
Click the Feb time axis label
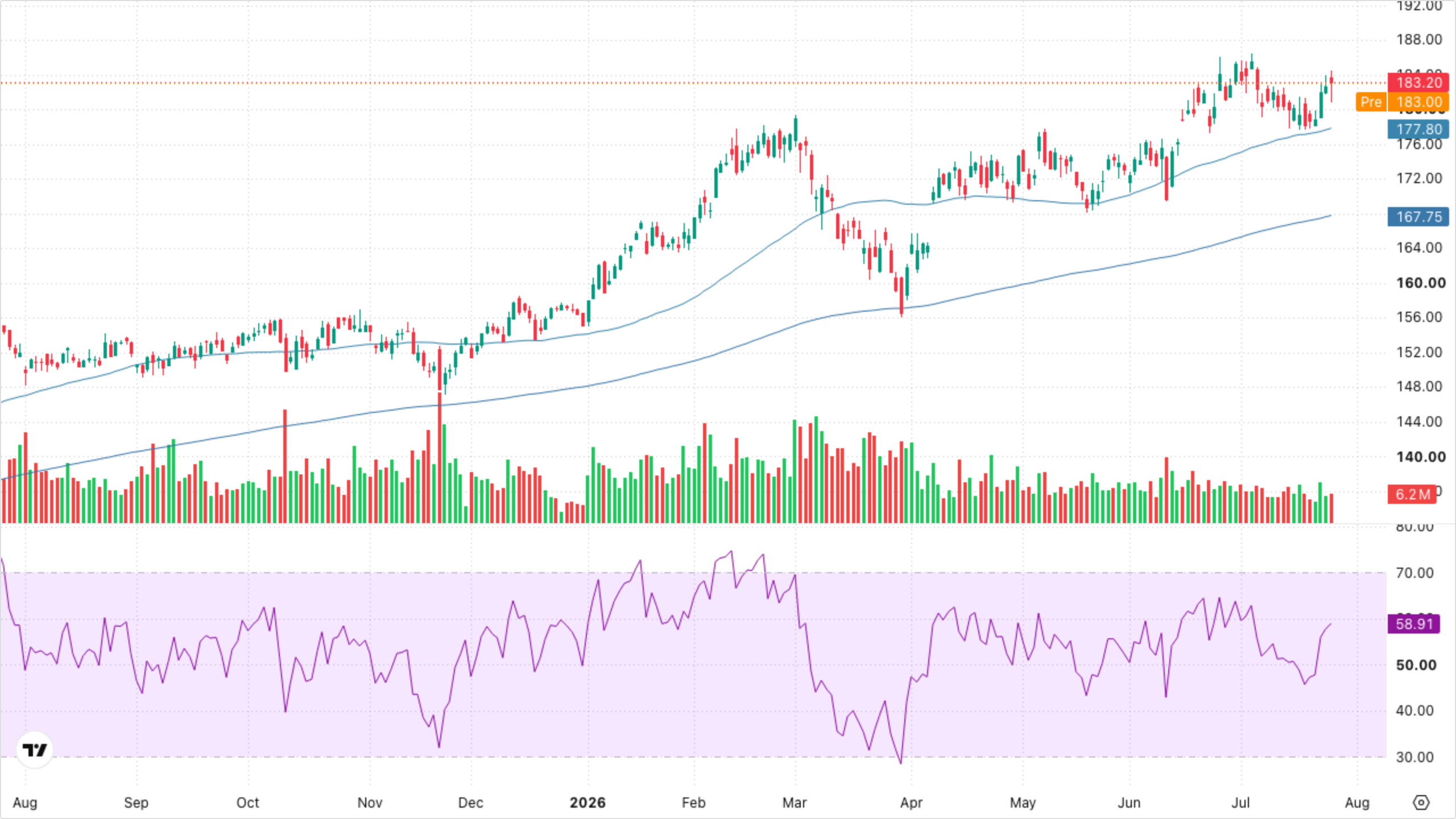coord(693,803)
